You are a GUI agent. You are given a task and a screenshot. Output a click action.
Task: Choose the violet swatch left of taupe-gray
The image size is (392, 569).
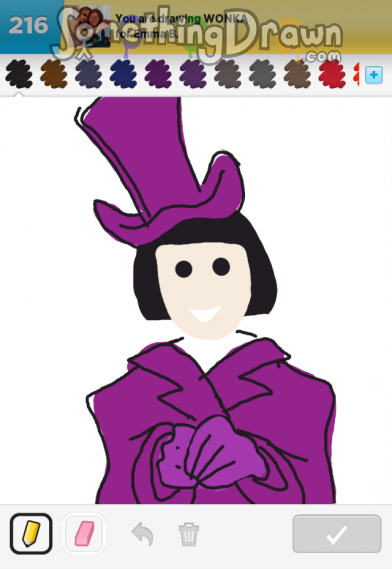[x=193, y=74]
